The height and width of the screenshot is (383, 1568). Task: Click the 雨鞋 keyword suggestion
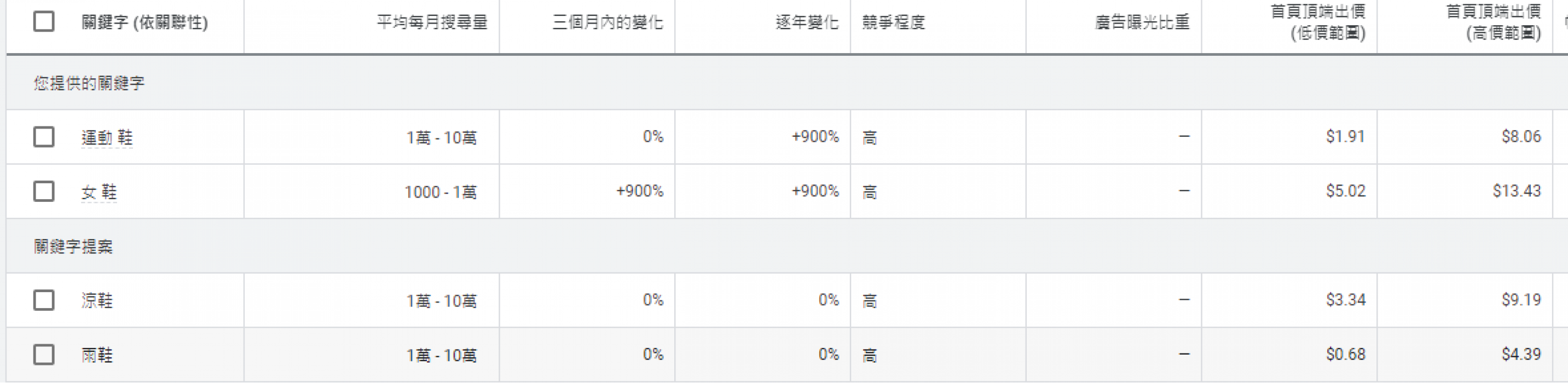point(97,355)
